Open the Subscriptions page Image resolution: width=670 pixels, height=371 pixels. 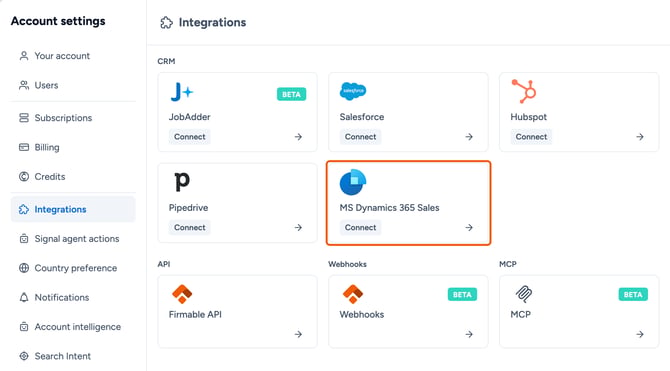[x=73, y=118]
